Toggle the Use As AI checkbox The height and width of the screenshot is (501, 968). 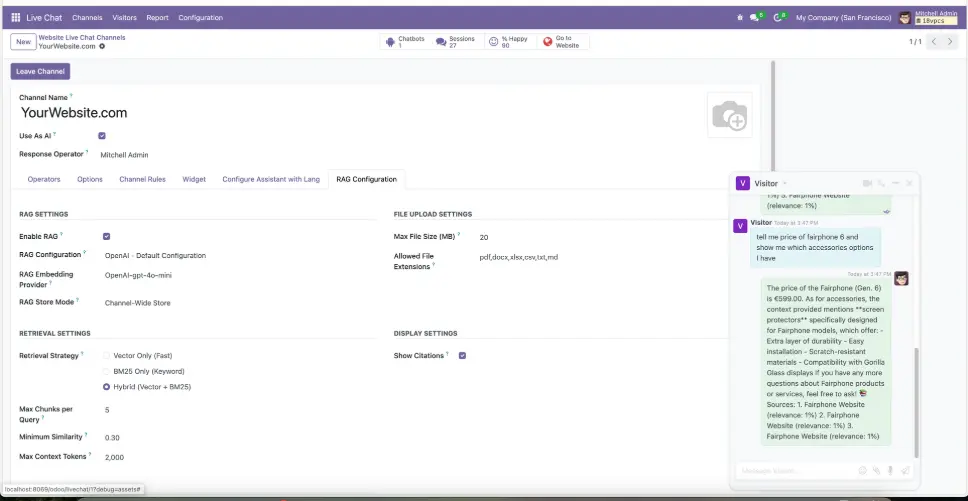[x=102, y=135]
